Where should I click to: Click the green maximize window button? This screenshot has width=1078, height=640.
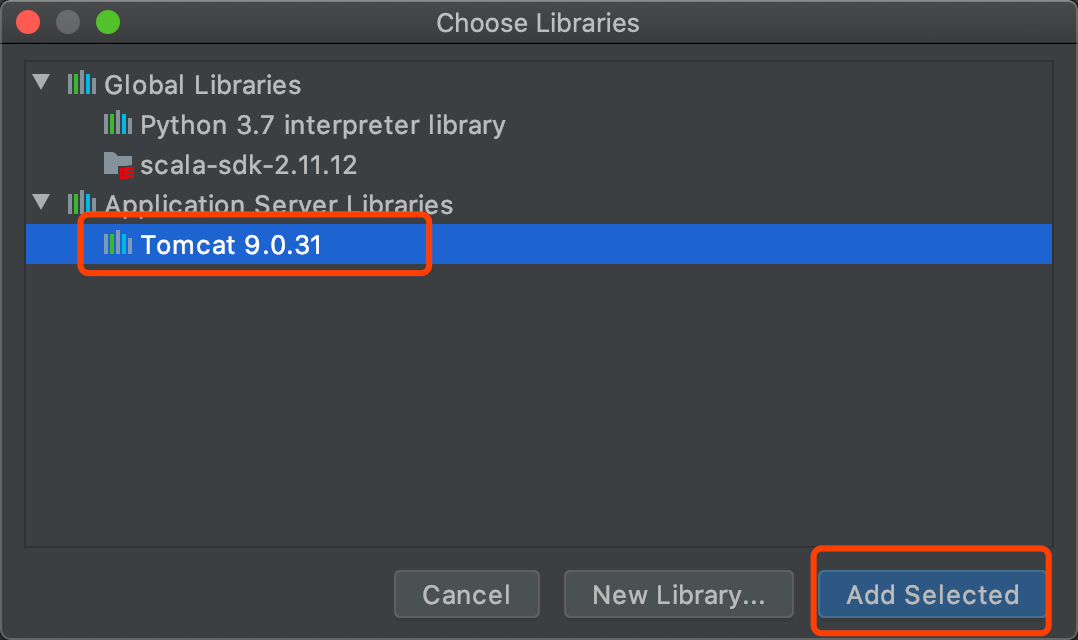(x=107, y=22)
